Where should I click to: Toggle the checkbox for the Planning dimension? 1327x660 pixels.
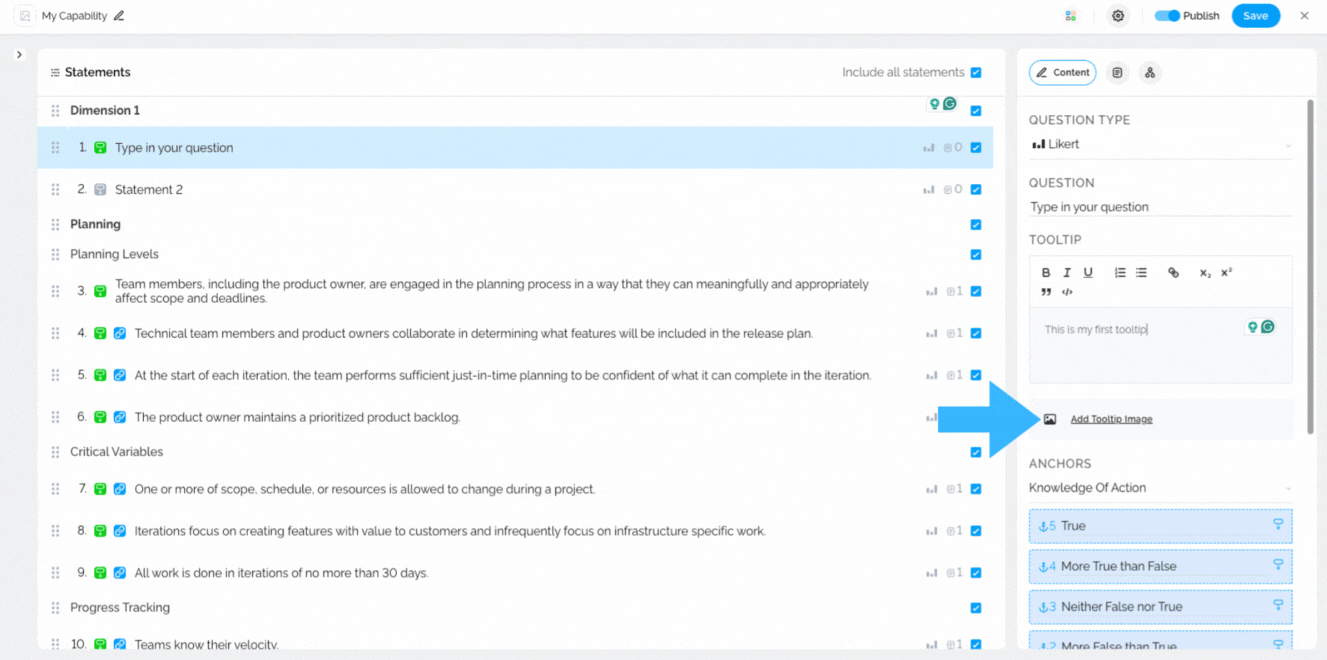(x=976, y=225)
